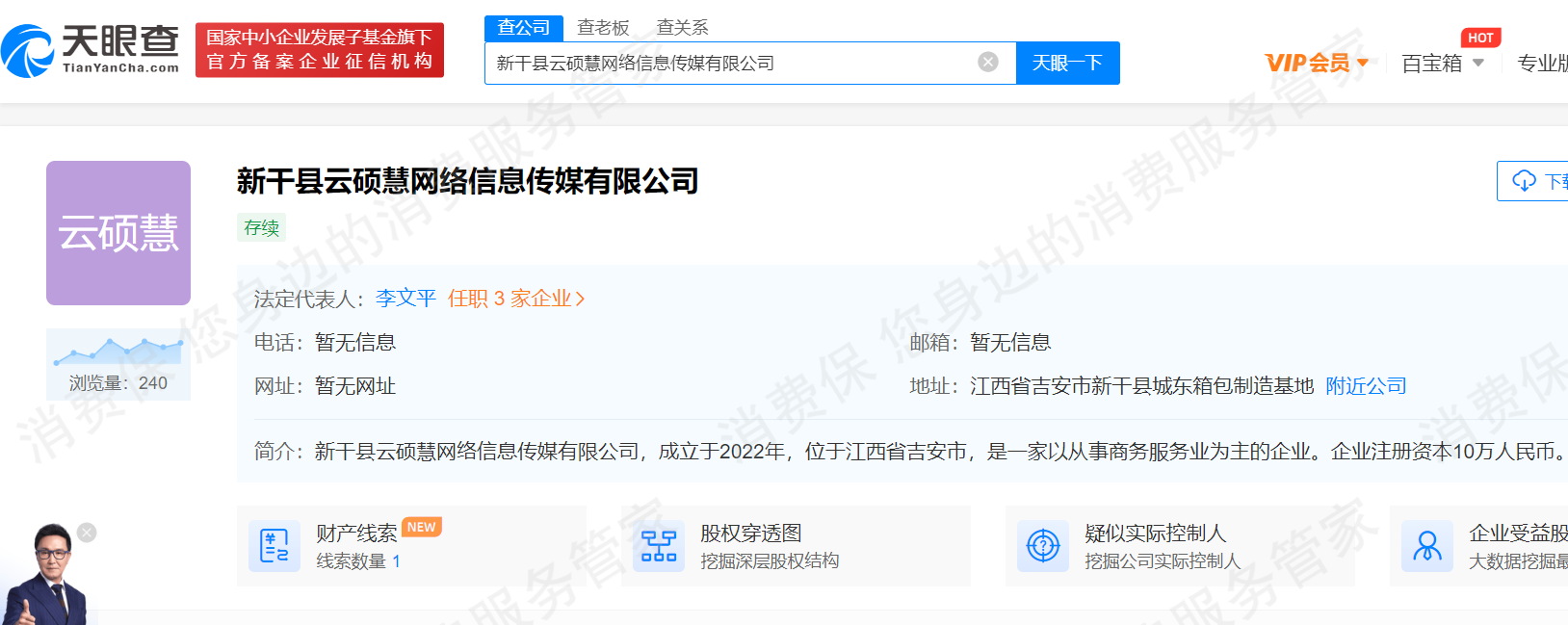Click the 挖掘公司实际控制人 subtitle

1163,561
